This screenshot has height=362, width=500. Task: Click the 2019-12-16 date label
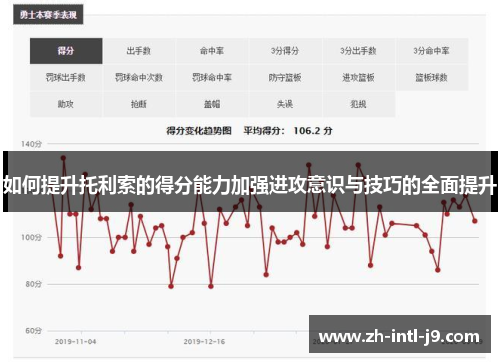(204, 342)
